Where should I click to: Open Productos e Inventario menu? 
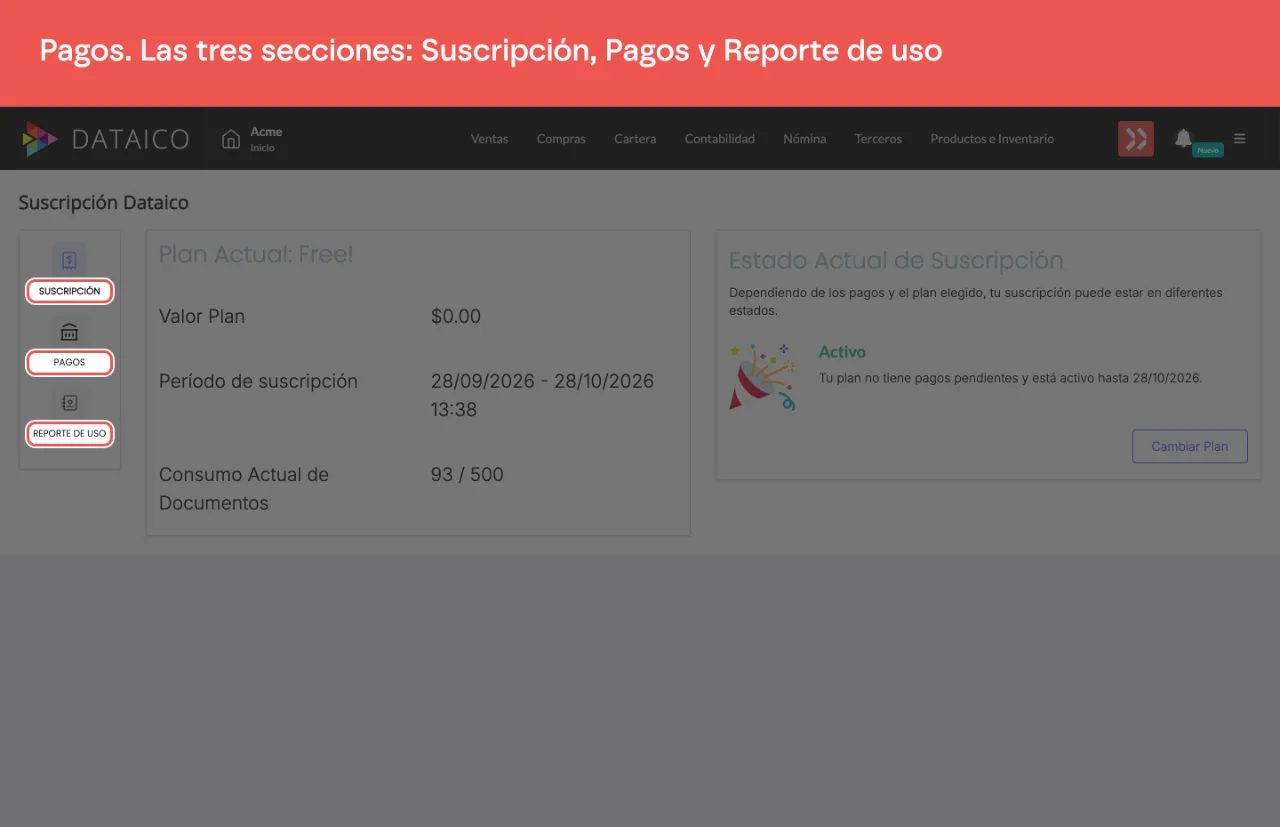(992, 139)
